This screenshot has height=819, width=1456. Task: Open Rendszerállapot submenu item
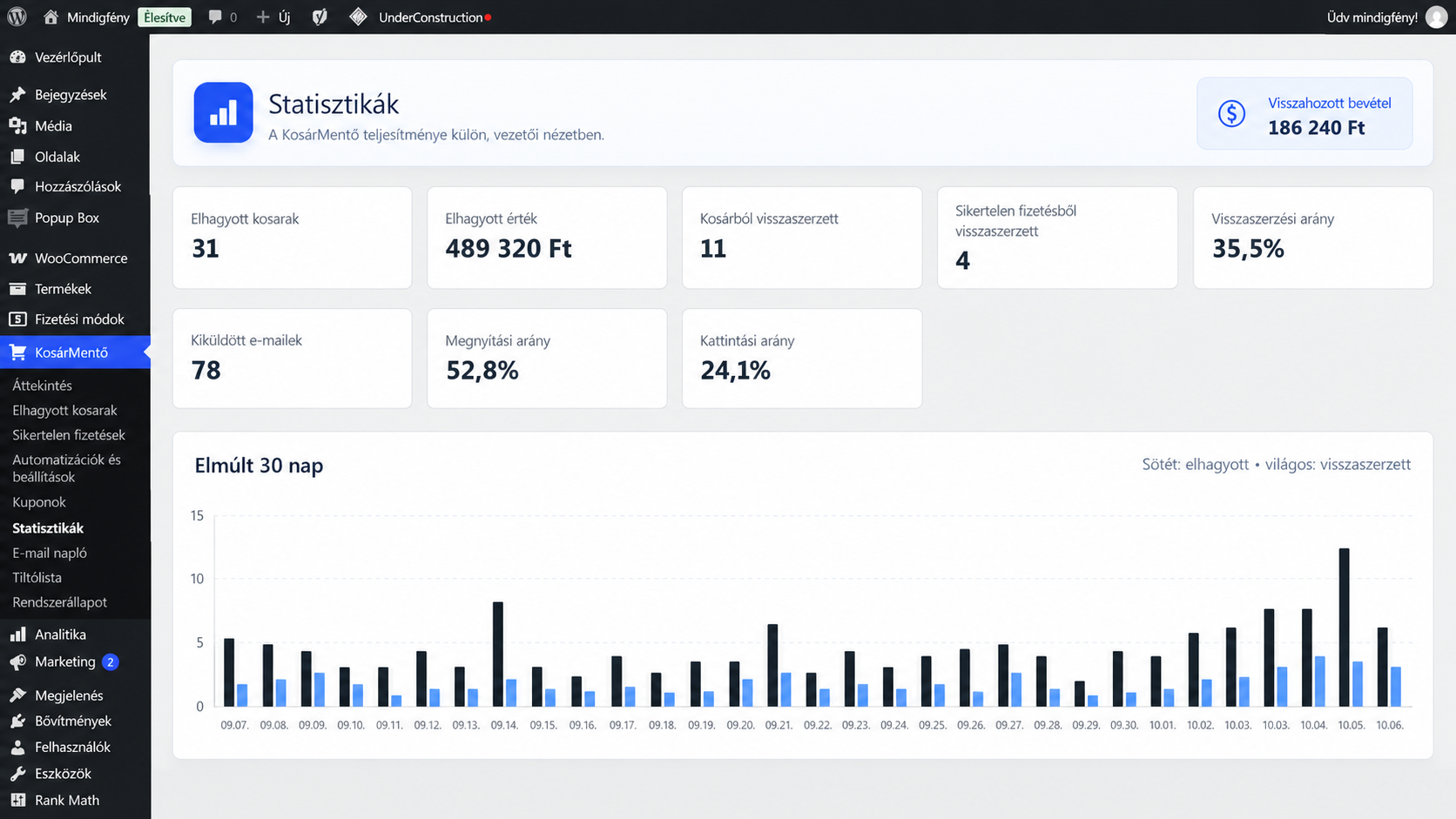[60, 602]
